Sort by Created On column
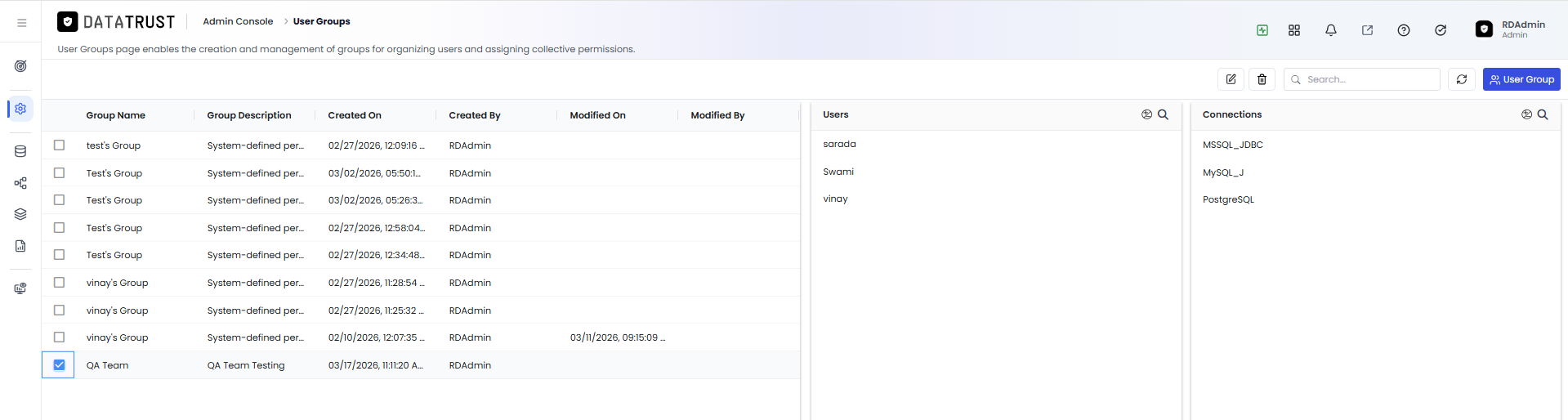This screenshot has height=420, width=1568. (x=355, y=115)
